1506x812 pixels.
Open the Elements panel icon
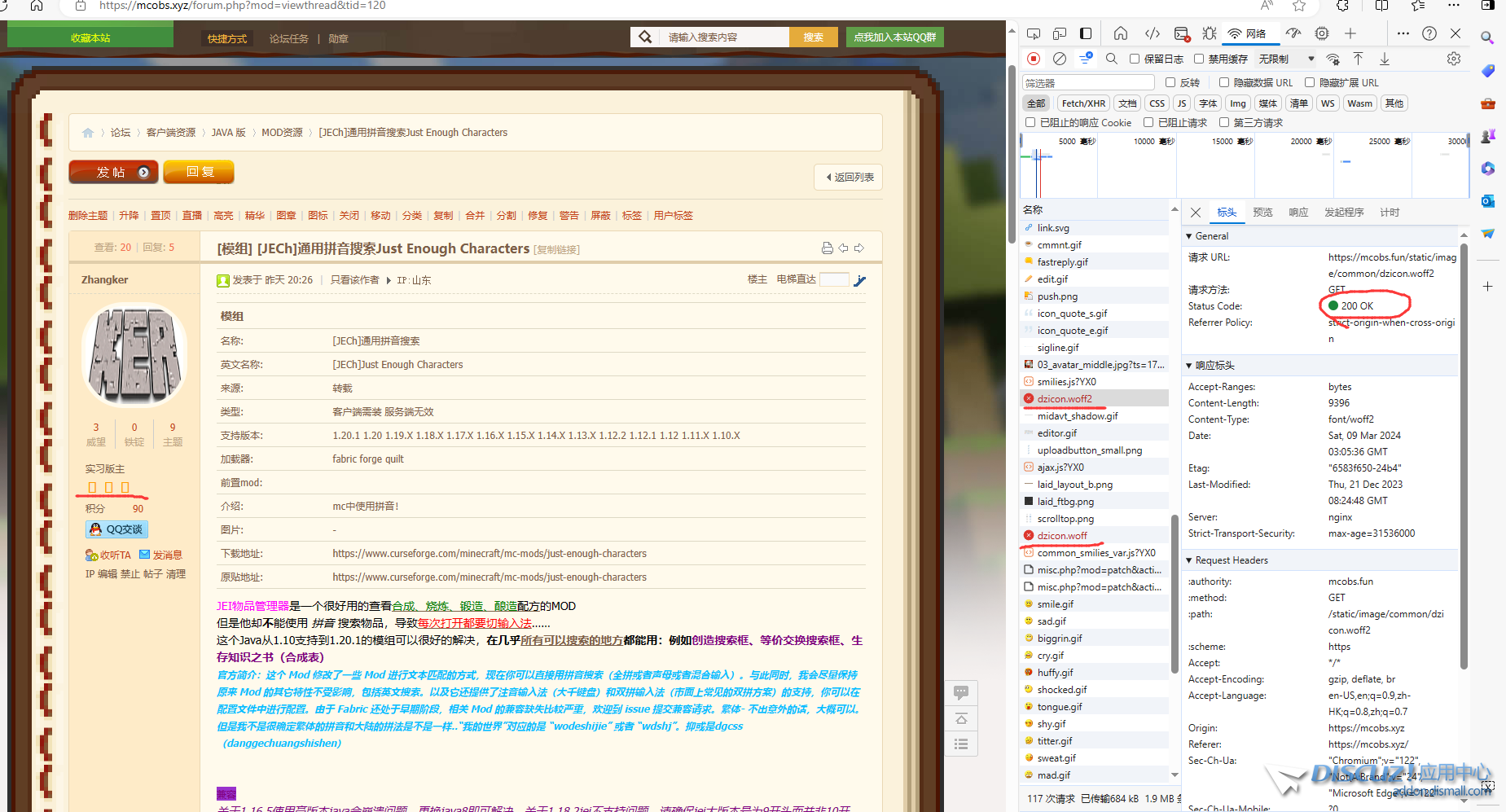click(1153, 33)
